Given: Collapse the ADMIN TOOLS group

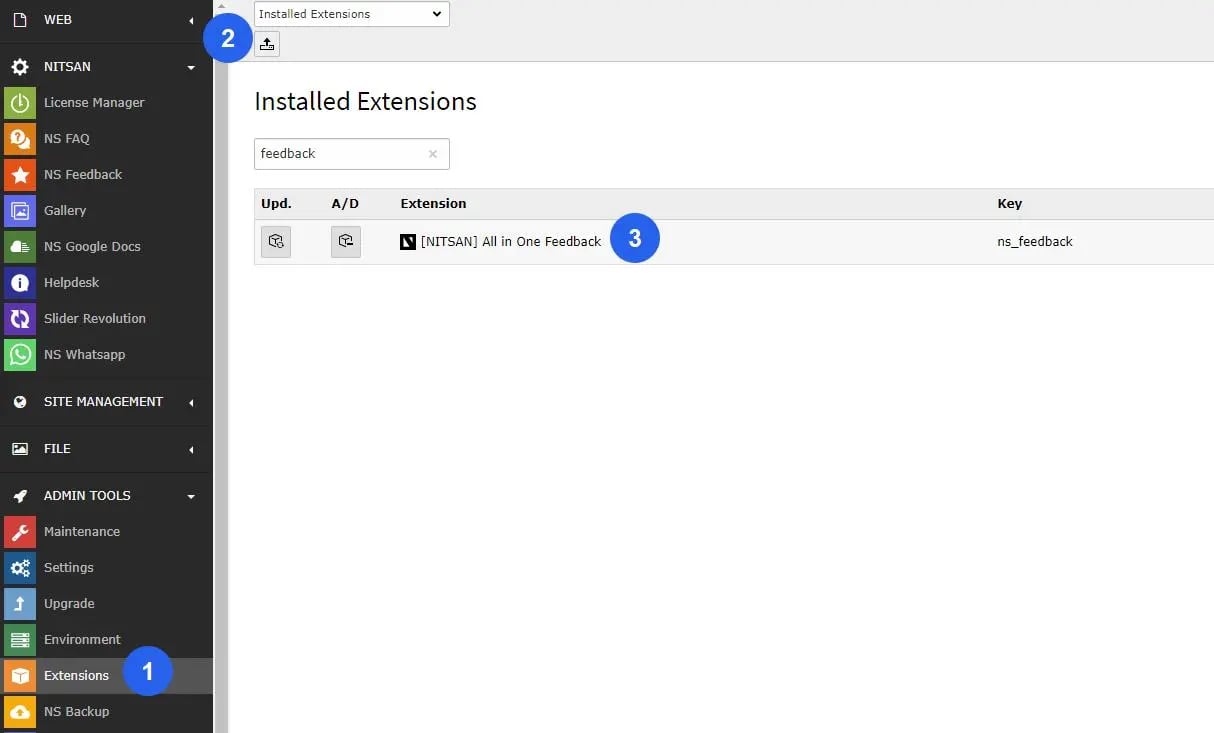Looking at the screenshot, I should (191, 497).
